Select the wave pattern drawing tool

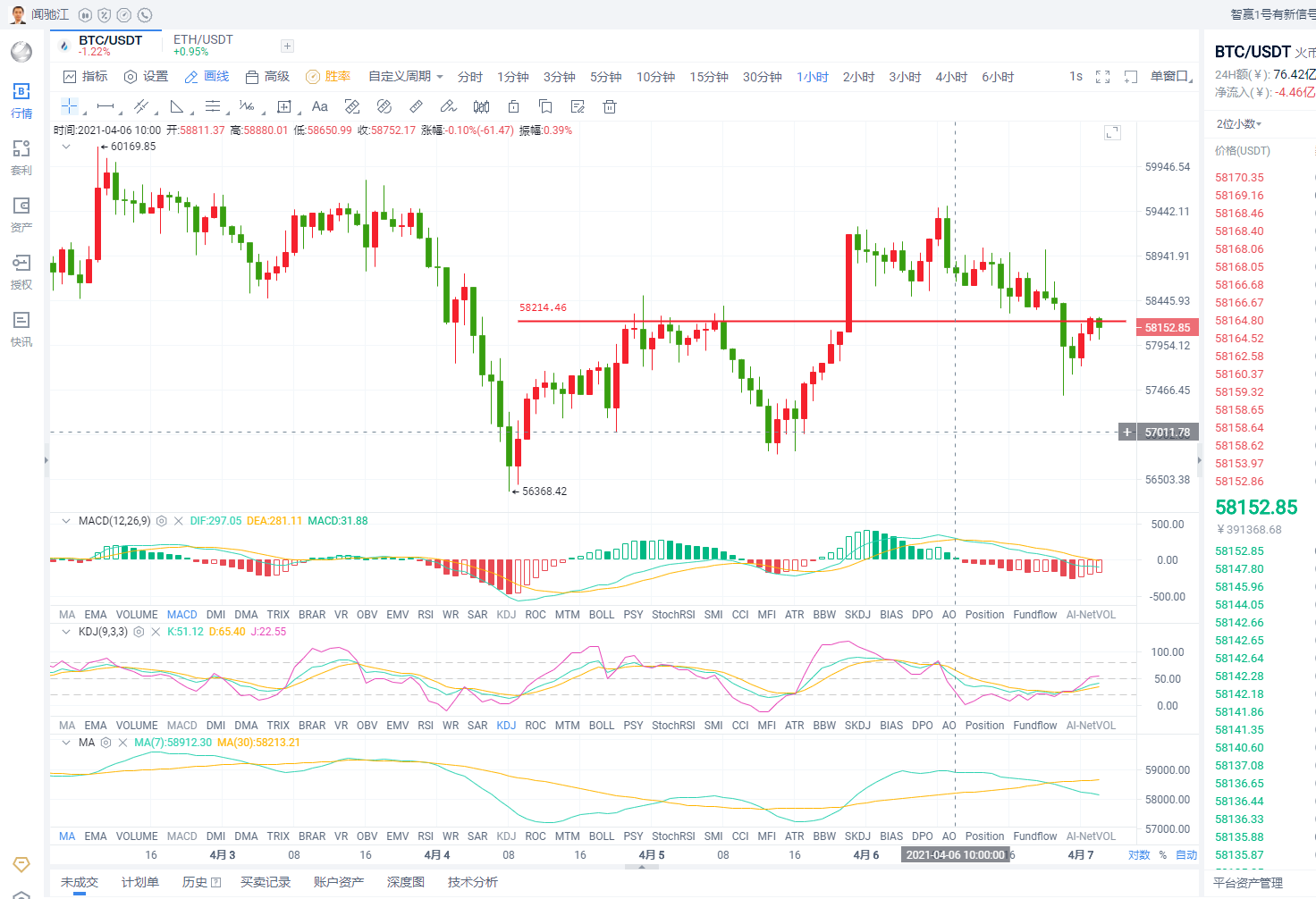(x=247, y=106)
